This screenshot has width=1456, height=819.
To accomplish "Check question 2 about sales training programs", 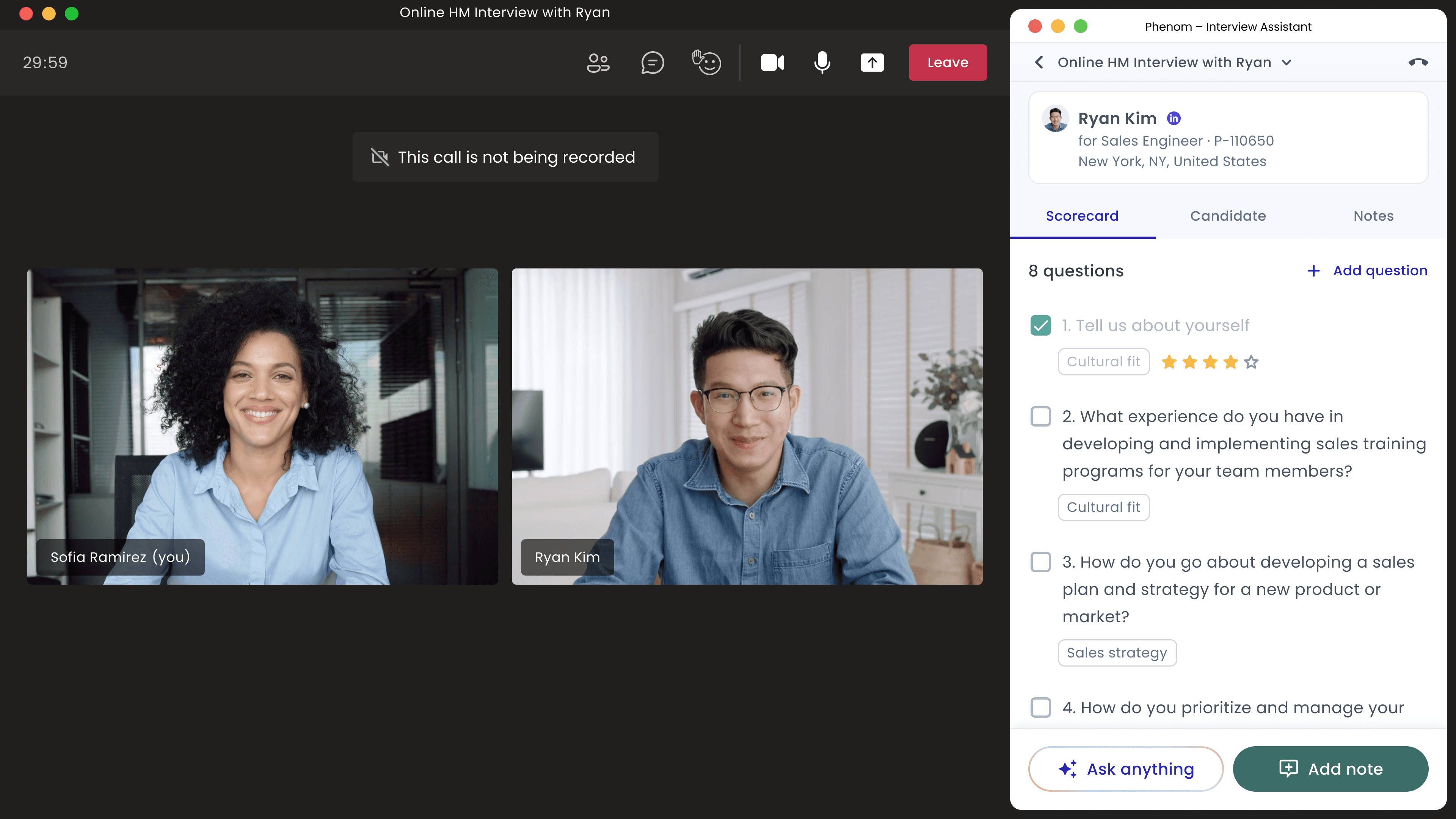I will [x=1040, y=417].
